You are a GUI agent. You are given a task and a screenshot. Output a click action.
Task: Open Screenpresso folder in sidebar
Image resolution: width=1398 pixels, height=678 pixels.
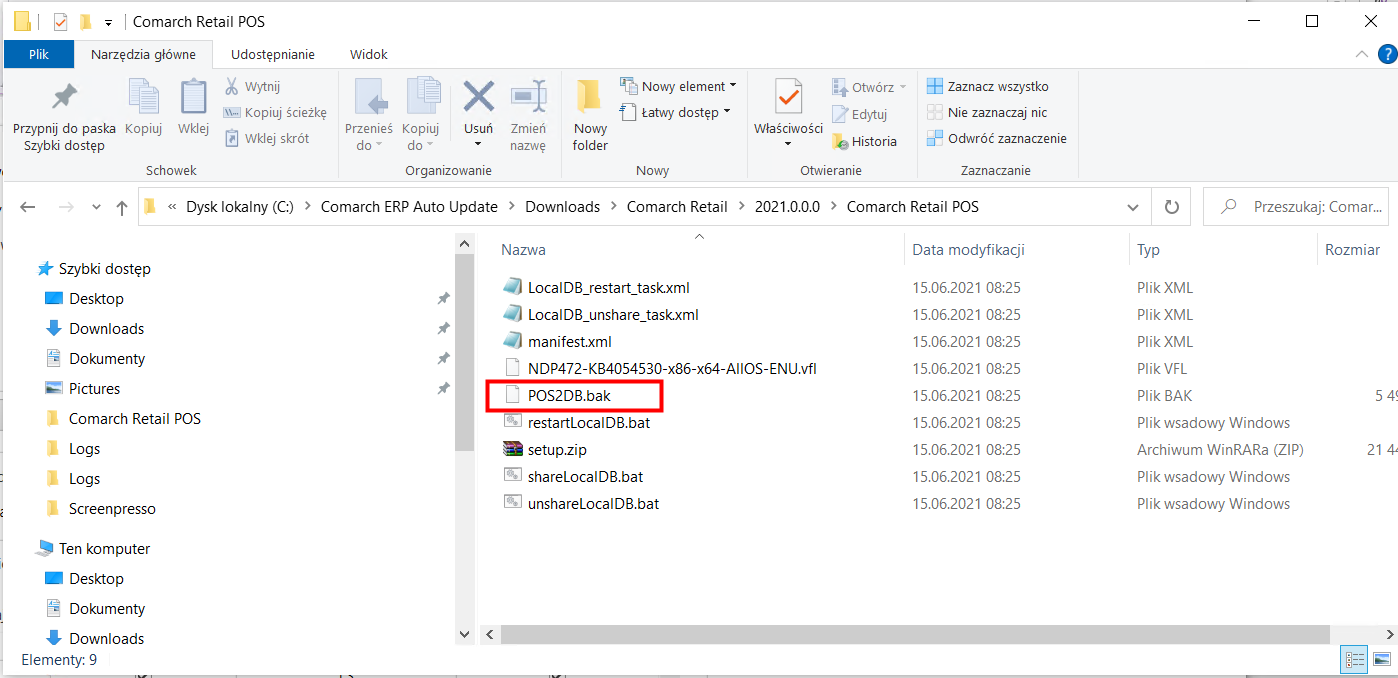112,509
